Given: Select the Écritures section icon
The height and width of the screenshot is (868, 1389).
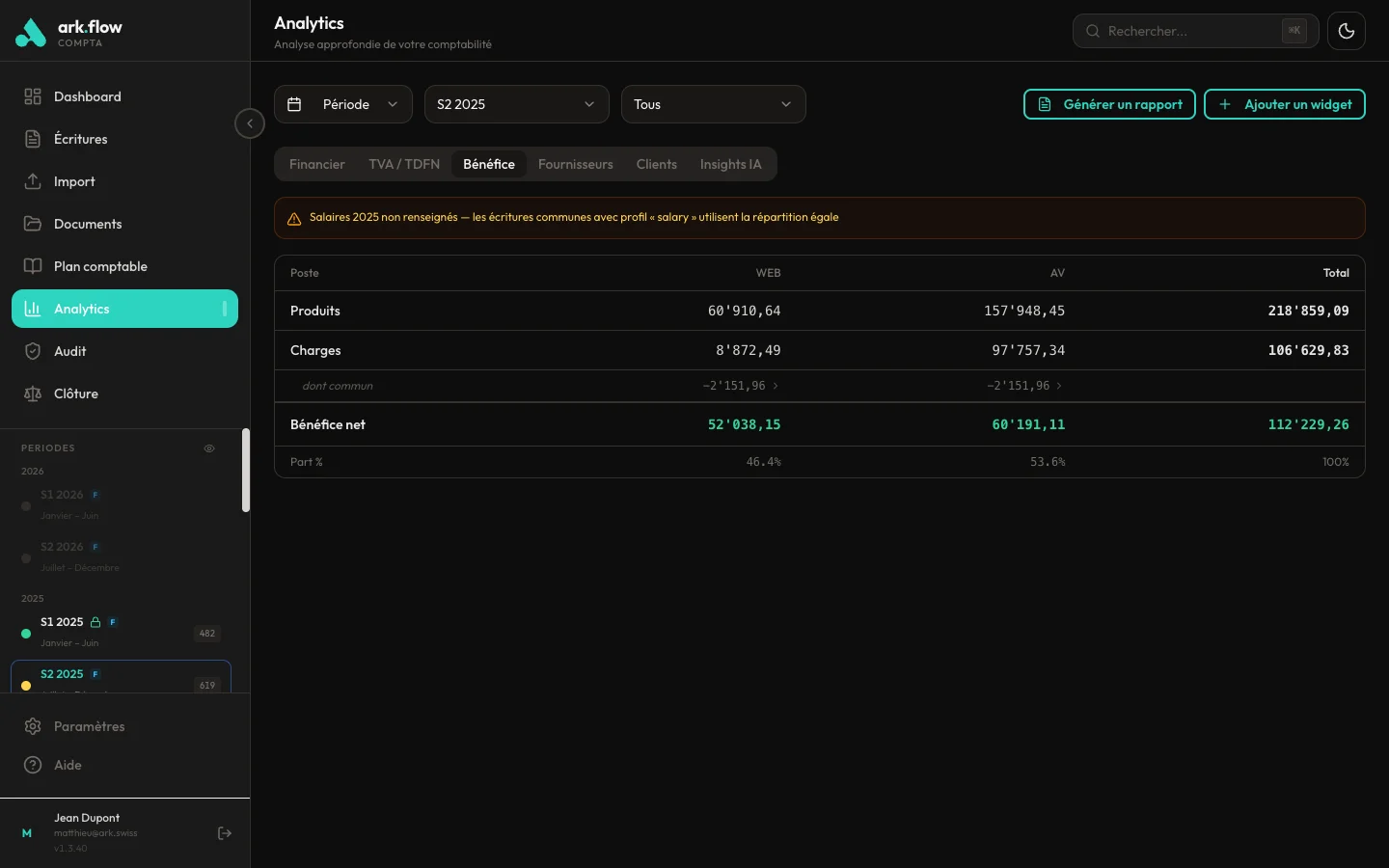Looking at the screenshot, I should coord(32,139).
